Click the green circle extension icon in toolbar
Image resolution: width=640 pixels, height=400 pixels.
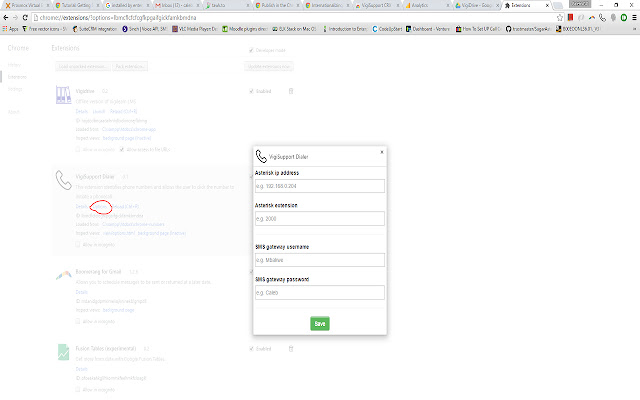(x=624, y=18)
